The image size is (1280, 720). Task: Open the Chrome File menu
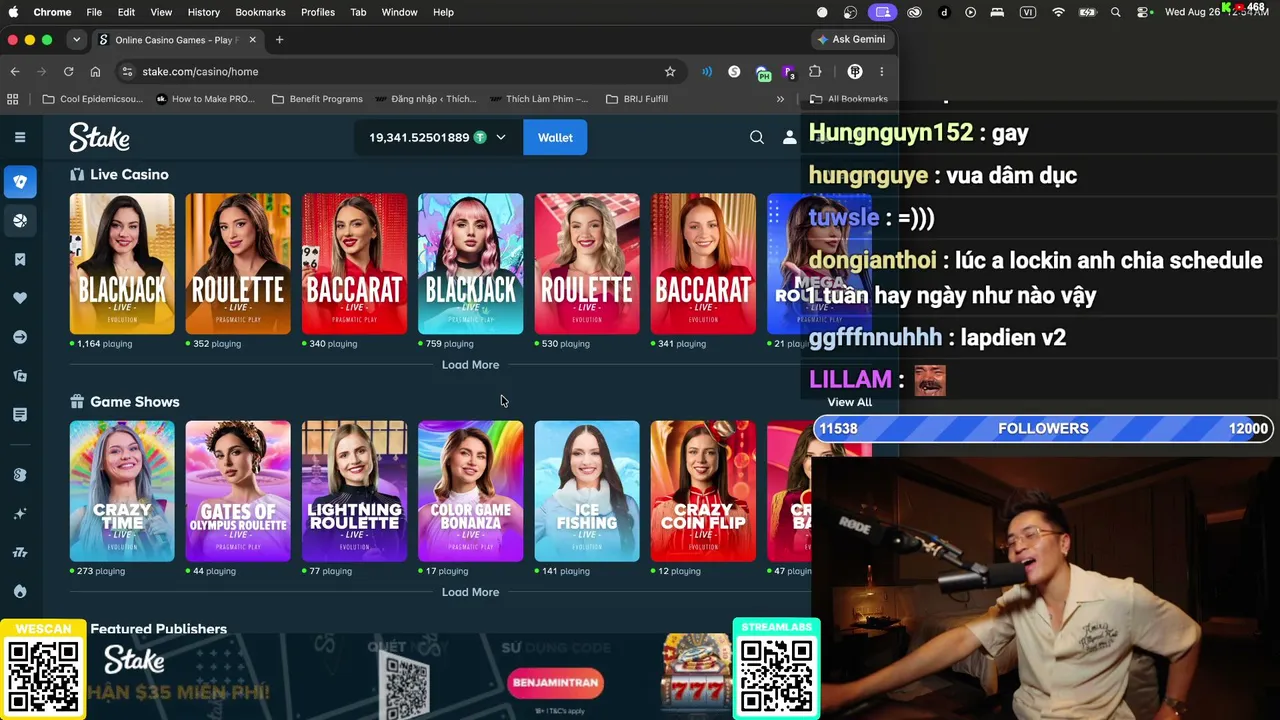pyautogui.click(x=94, y=12)
